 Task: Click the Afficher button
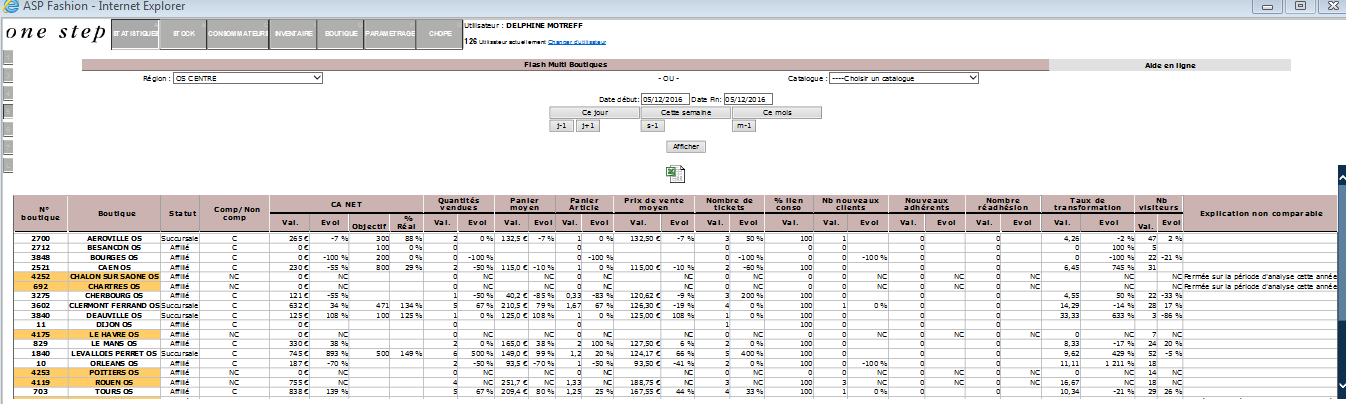pyautogui.click(x=686, y=147)
